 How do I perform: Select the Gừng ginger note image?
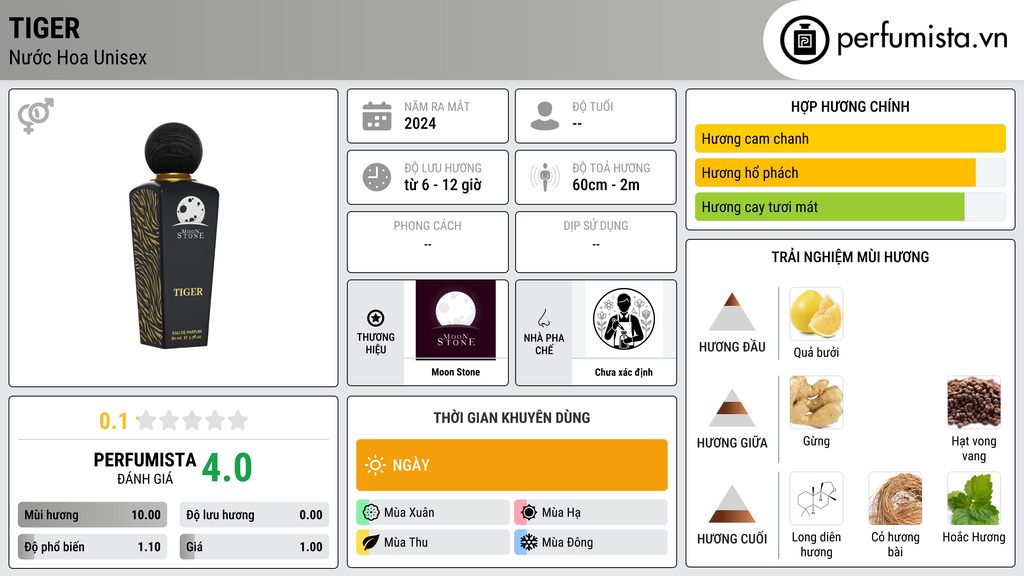pyautogui.click(x=816, y=402)
